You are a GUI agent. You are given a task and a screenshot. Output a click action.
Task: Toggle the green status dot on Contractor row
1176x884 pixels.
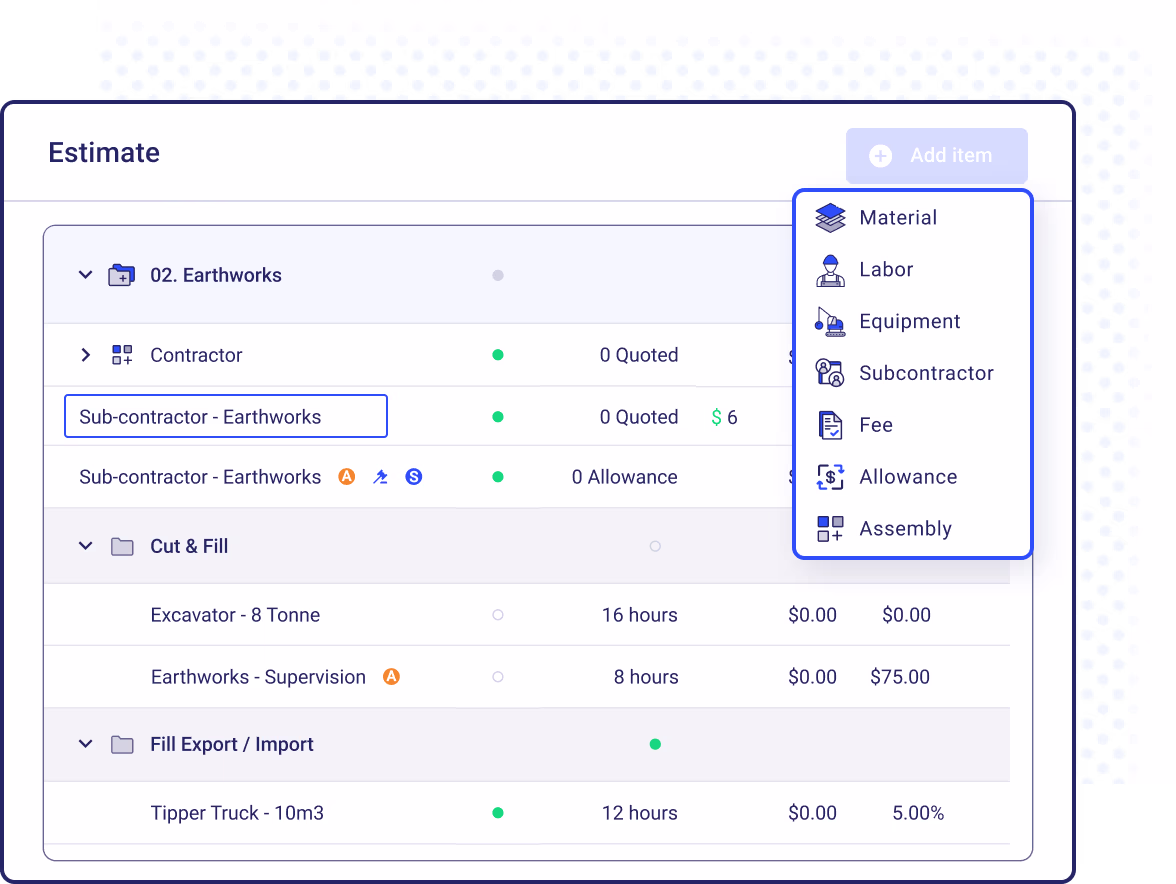point(498,355)
